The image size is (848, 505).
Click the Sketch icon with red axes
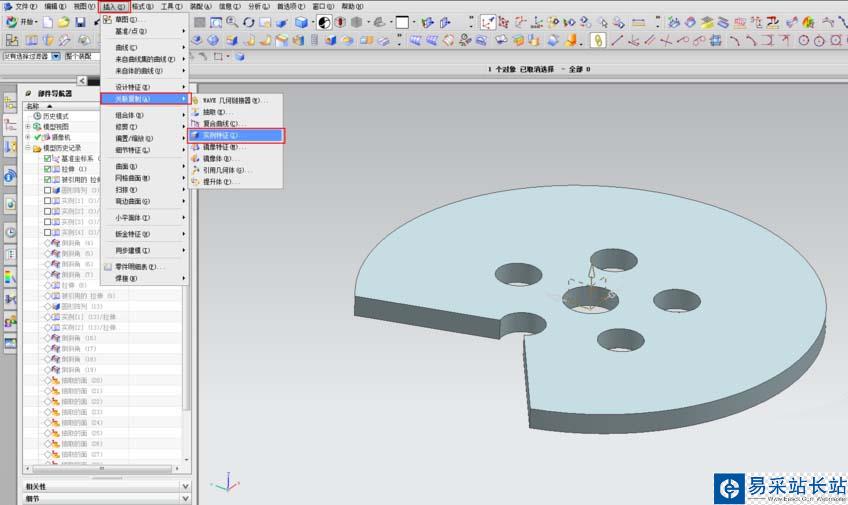(x=488, y=22)
